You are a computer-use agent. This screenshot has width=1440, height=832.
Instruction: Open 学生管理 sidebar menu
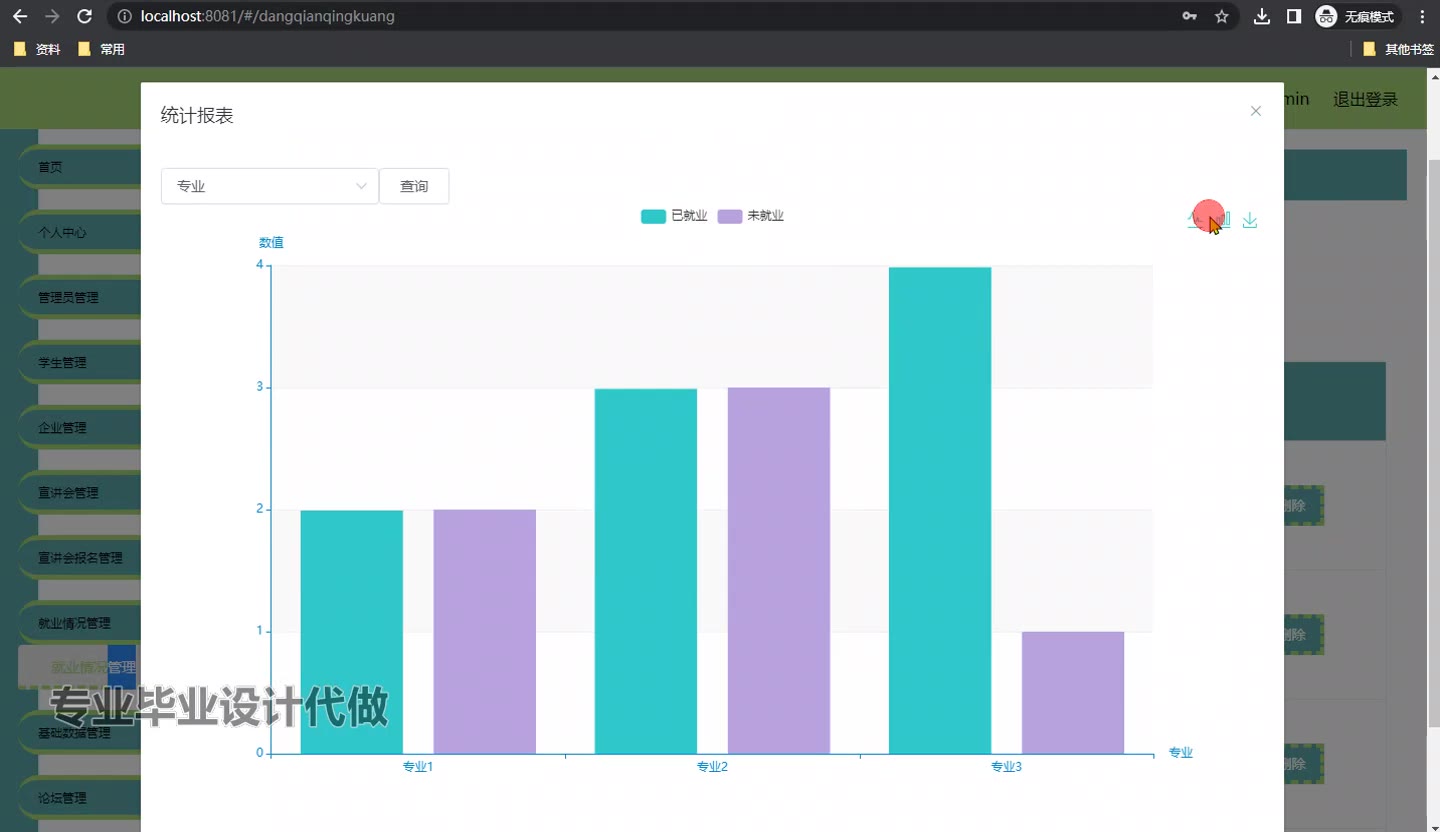click(80, 362)
